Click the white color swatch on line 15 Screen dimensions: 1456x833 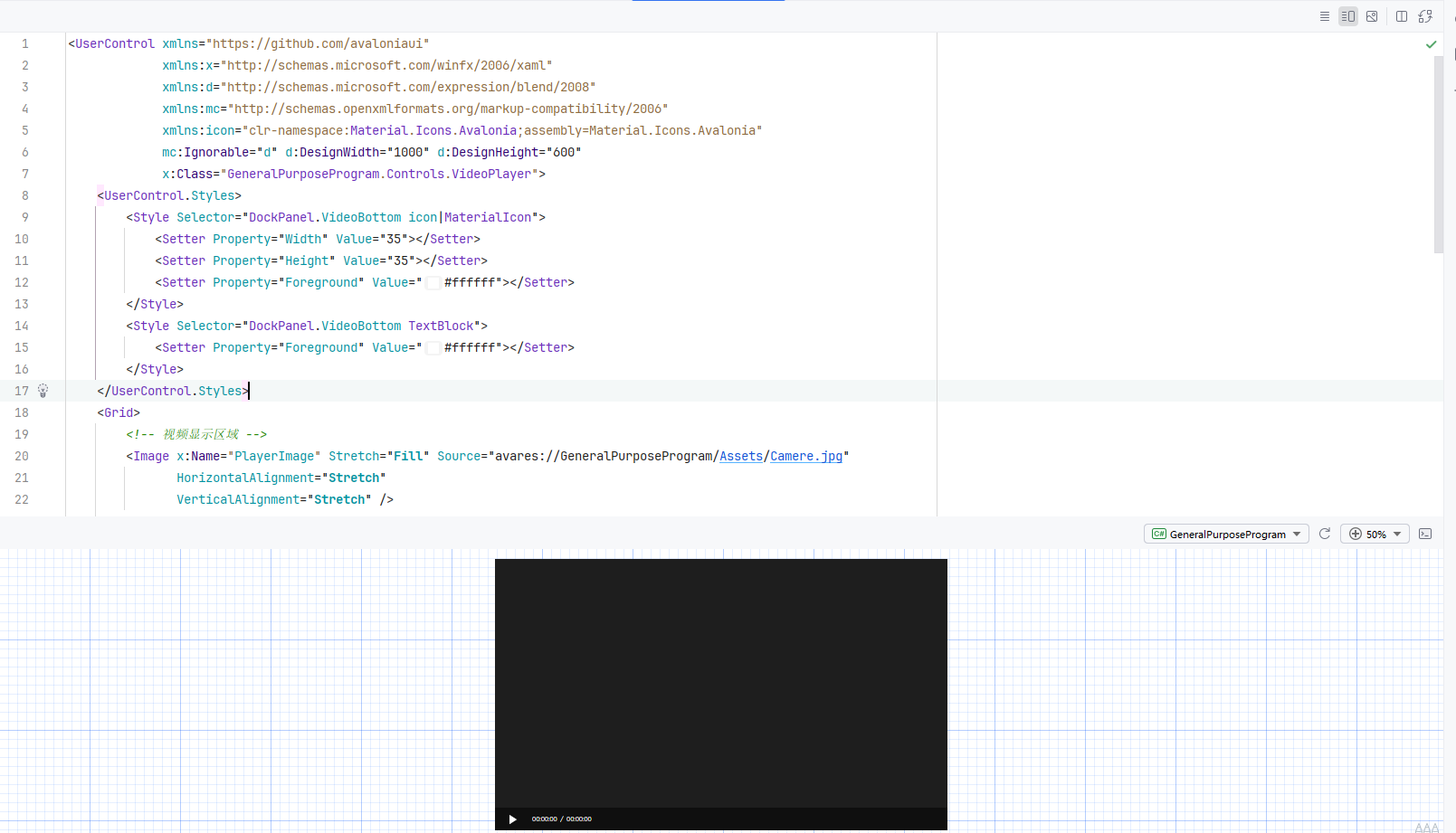tap(433, 347)
